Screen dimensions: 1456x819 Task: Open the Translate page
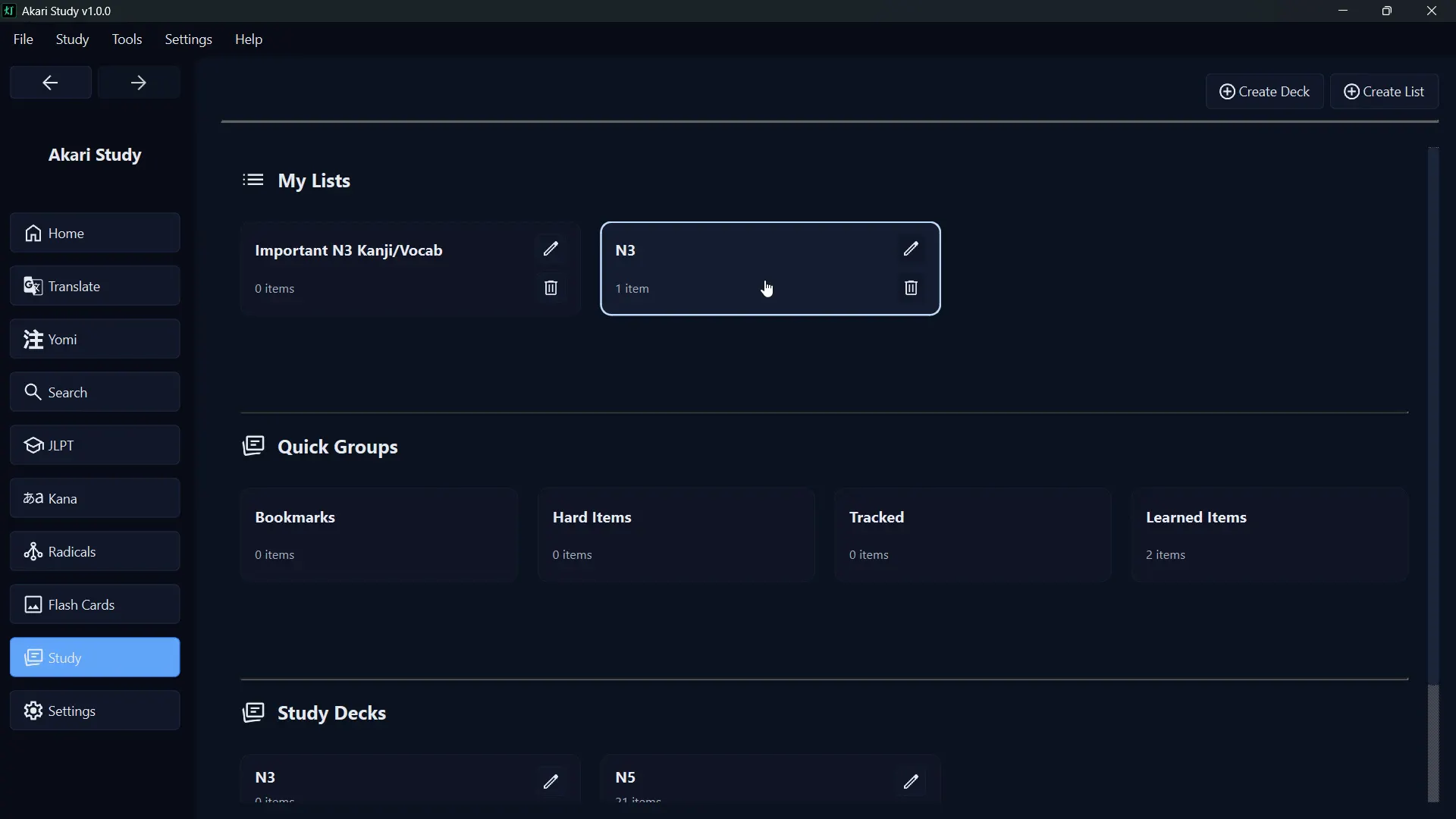click(95, 286)
